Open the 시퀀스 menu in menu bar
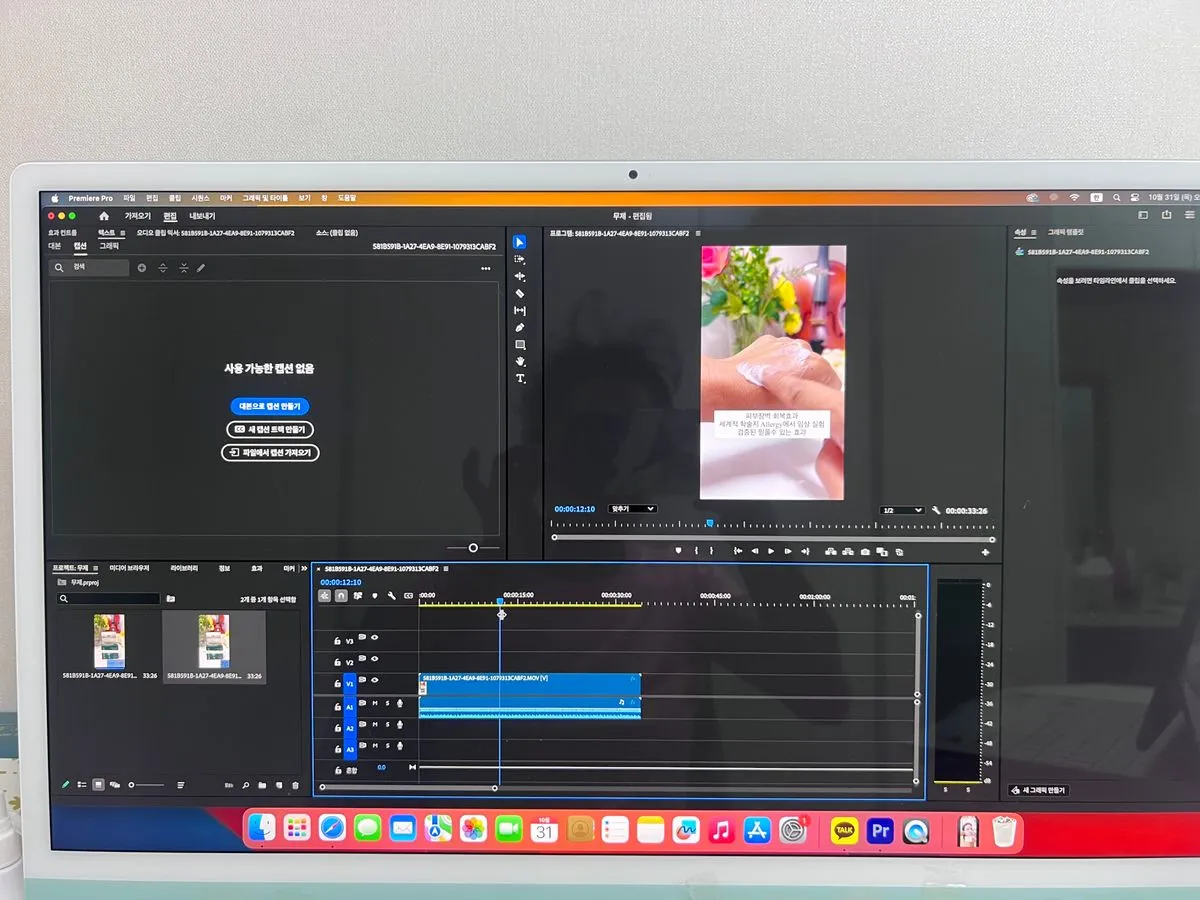1200x900 pixels. (200, 198)
